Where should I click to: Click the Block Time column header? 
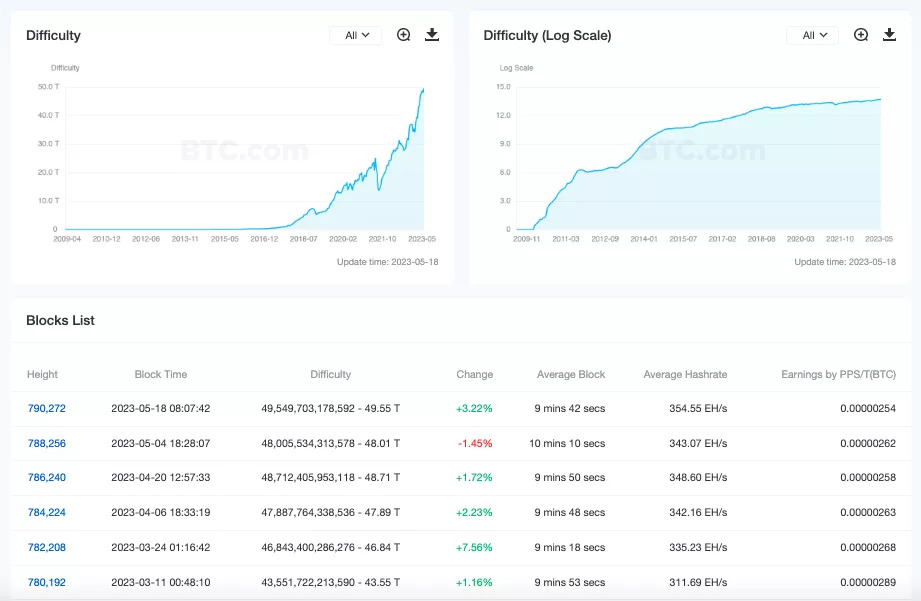pyautogui.click(x=161, y=374)
